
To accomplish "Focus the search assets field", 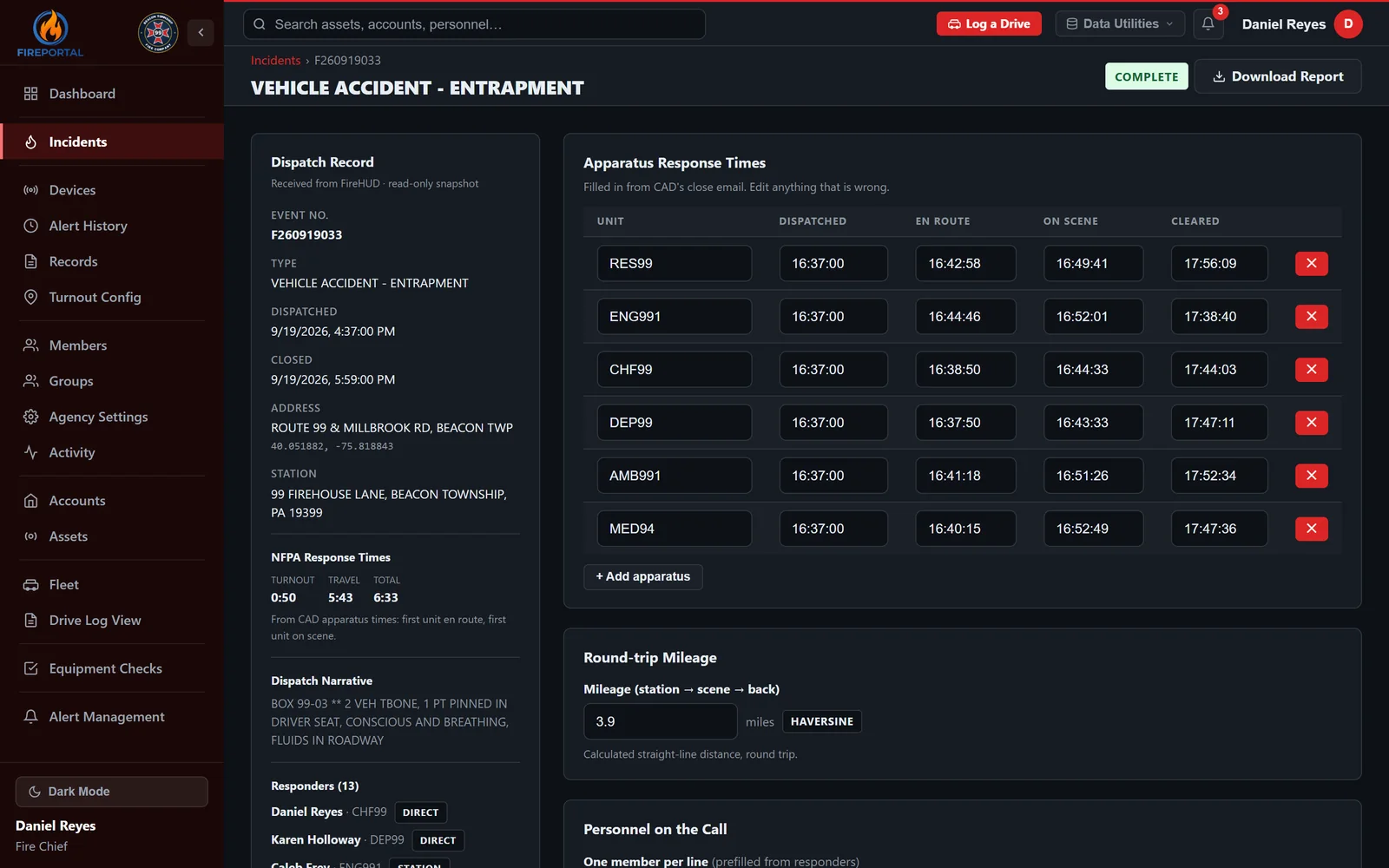I will tap(474, 24).
